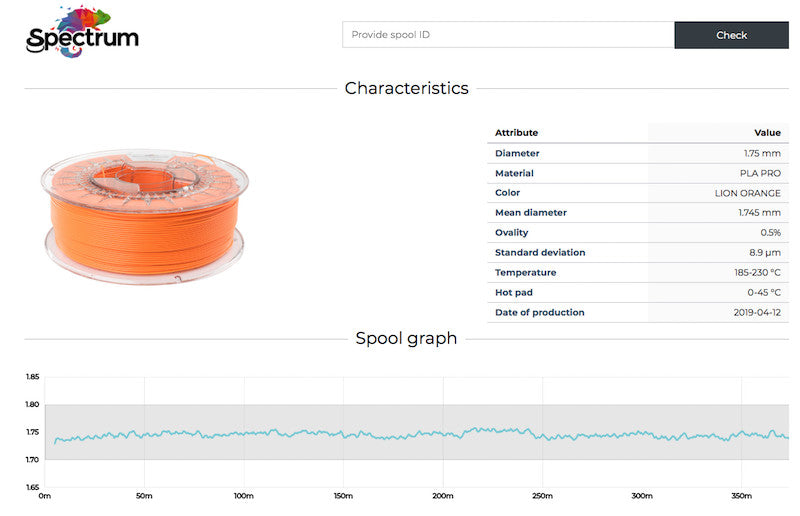Viewport: 800px width, 516px height.
Task: Select the Hot pad row label
Action: tap(515, 293)
